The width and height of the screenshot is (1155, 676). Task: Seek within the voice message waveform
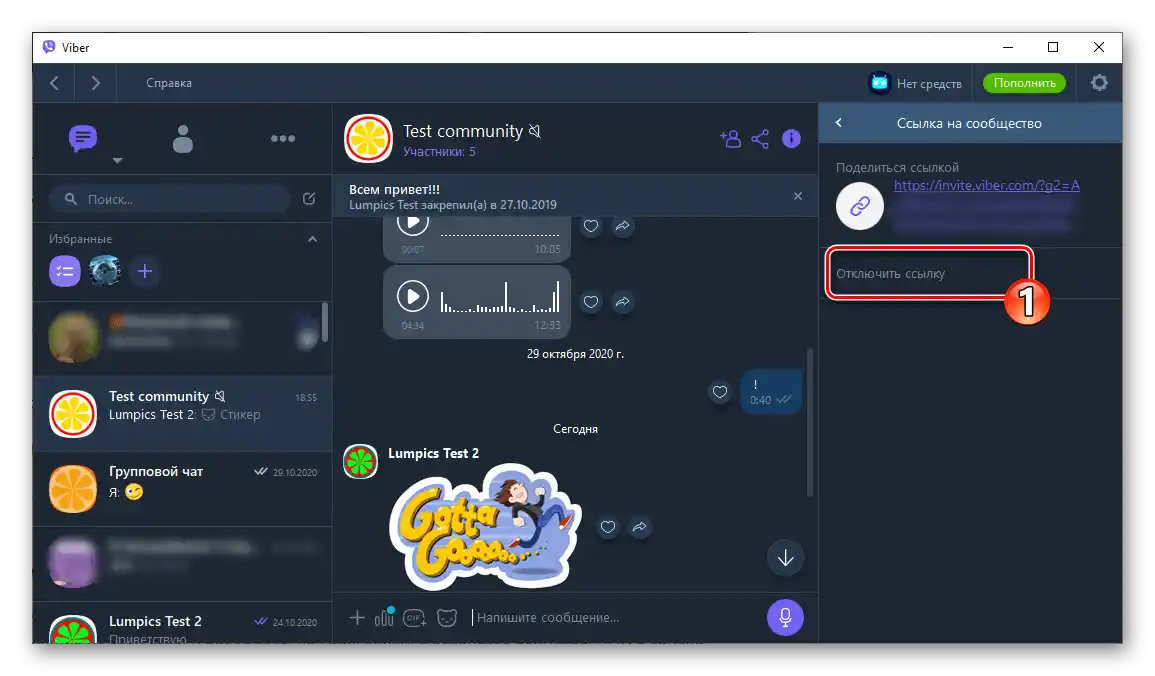click(500, 296)
